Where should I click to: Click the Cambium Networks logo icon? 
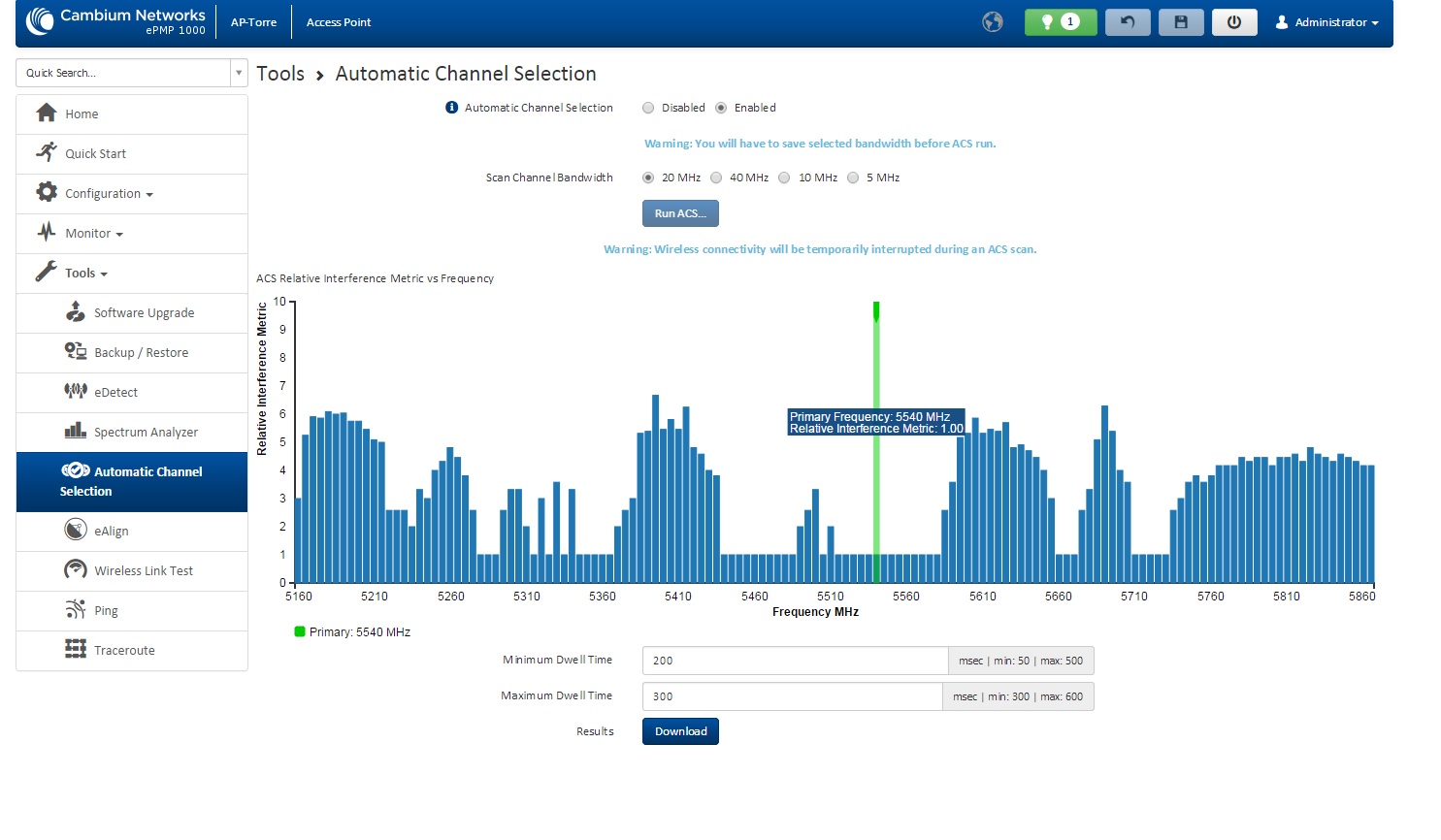point(40,20)
